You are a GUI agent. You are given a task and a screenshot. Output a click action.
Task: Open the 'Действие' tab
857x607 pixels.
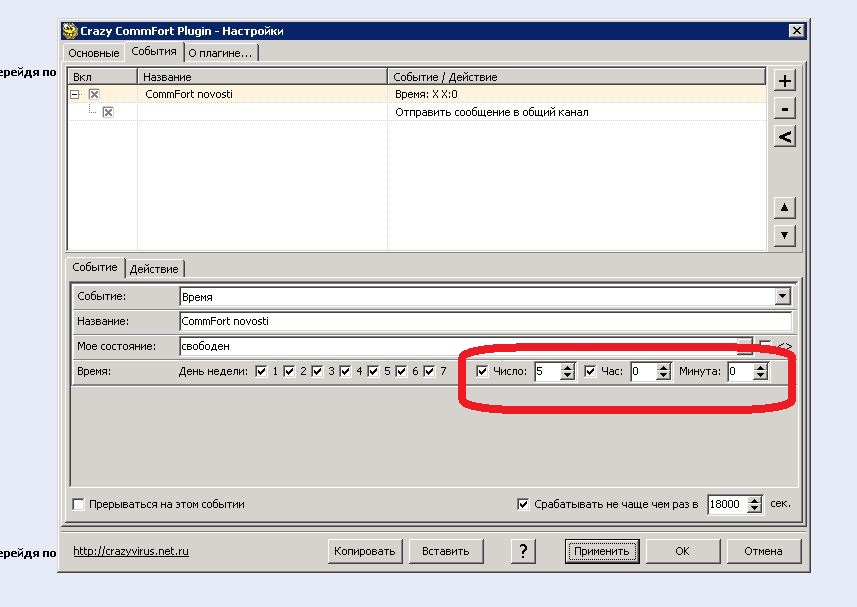coord(155,269)
